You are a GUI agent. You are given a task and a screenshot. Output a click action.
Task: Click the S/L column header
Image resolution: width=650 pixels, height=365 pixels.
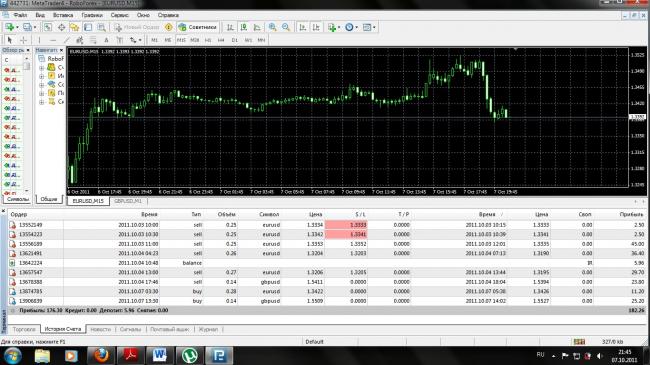click(x=360, y=214)
